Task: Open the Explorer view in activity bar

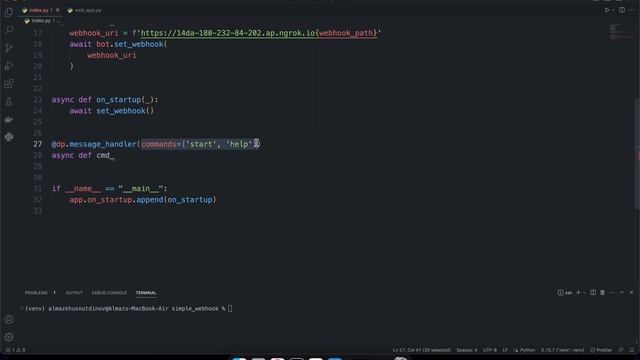Action: (x=9, y=12)
